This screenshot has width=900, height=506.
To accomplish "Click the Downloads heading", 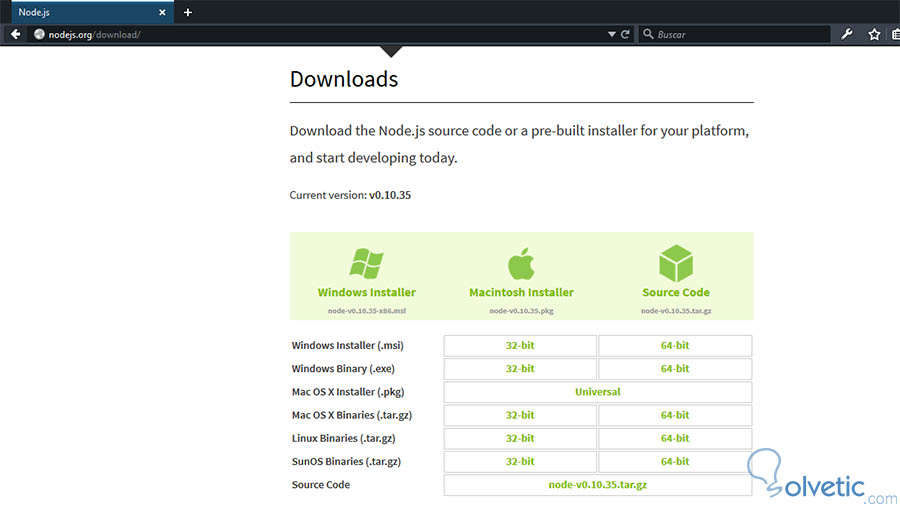I will pyautogui.click(x=344, y=79).
